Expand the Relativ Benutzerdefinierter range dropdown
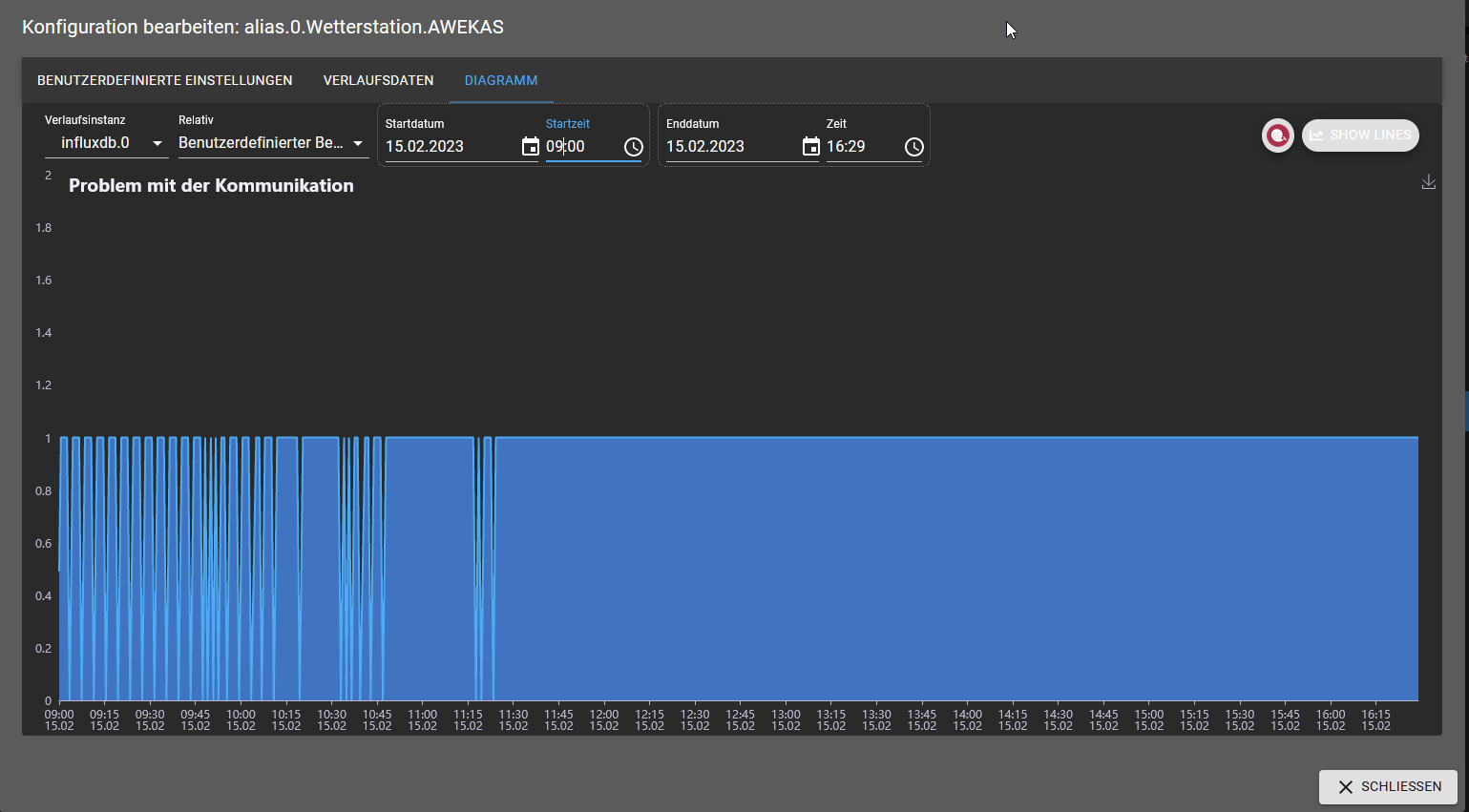Screen dimensions: 1469x812 274,143
